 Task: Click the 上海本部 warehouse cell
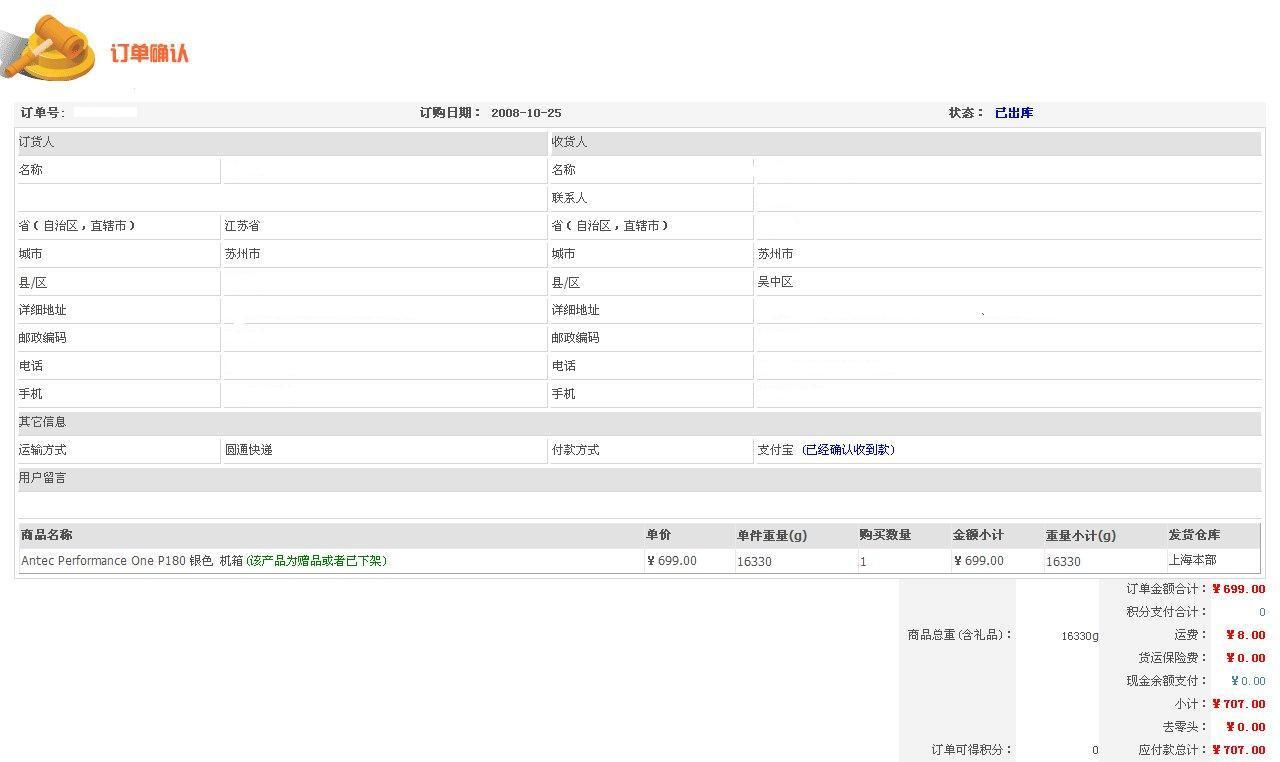click(1192, 560)
